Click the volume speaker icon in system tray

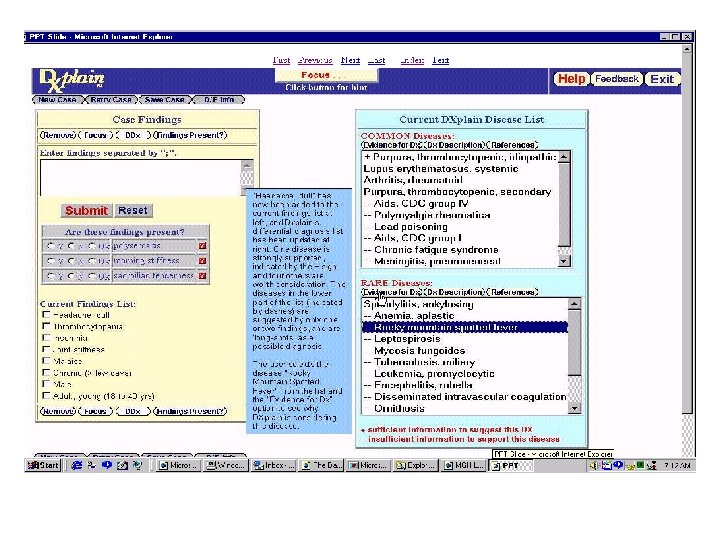(594, 465)
